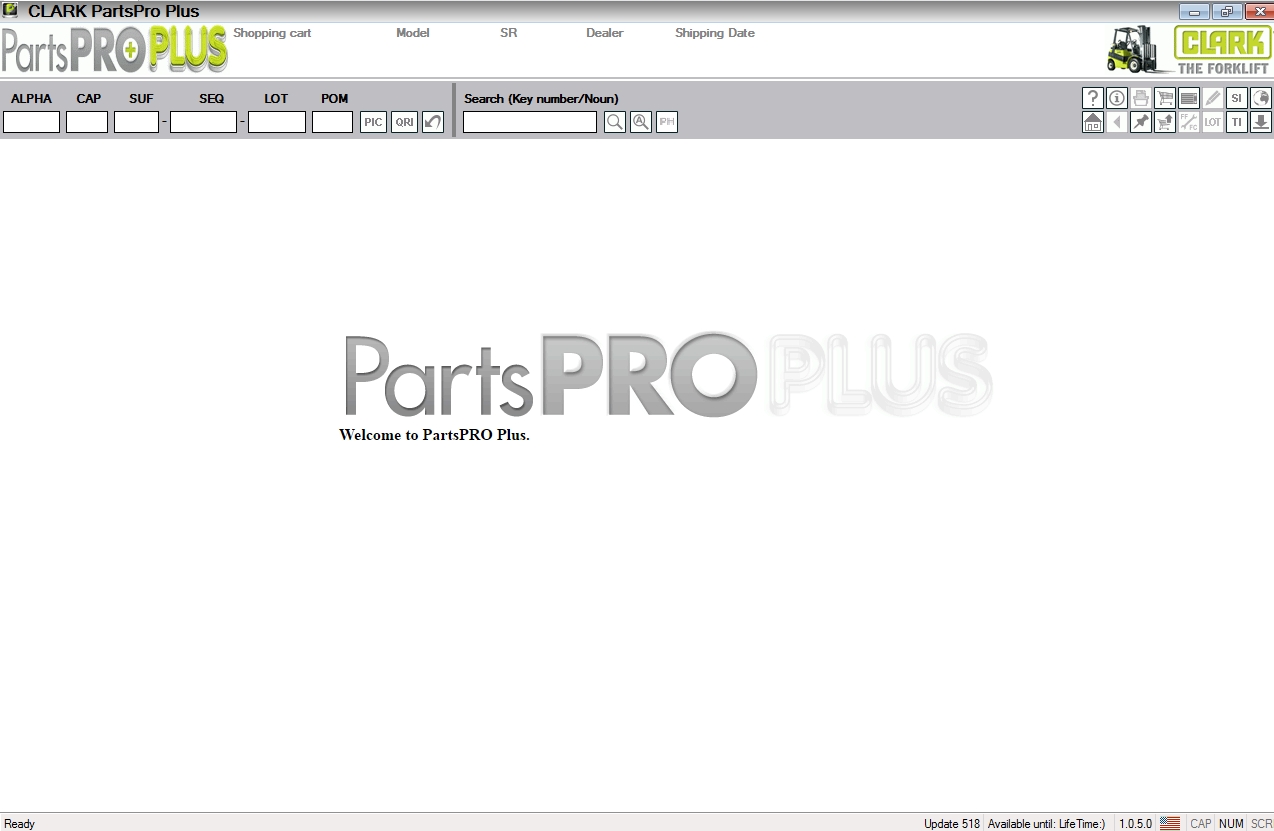
Task: Click the undo arrow button beside QRI
Action: click(x=433, y=122)
